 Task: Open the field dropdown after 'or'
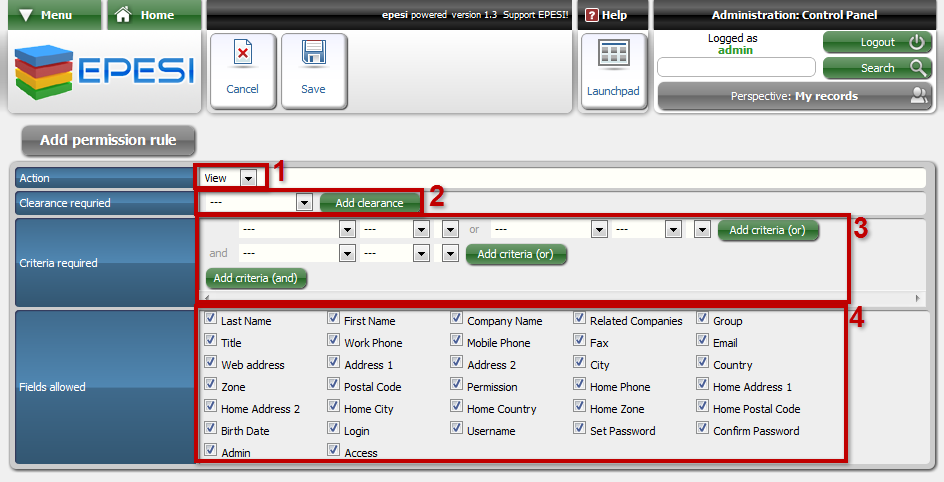click(x=549, y=229)
